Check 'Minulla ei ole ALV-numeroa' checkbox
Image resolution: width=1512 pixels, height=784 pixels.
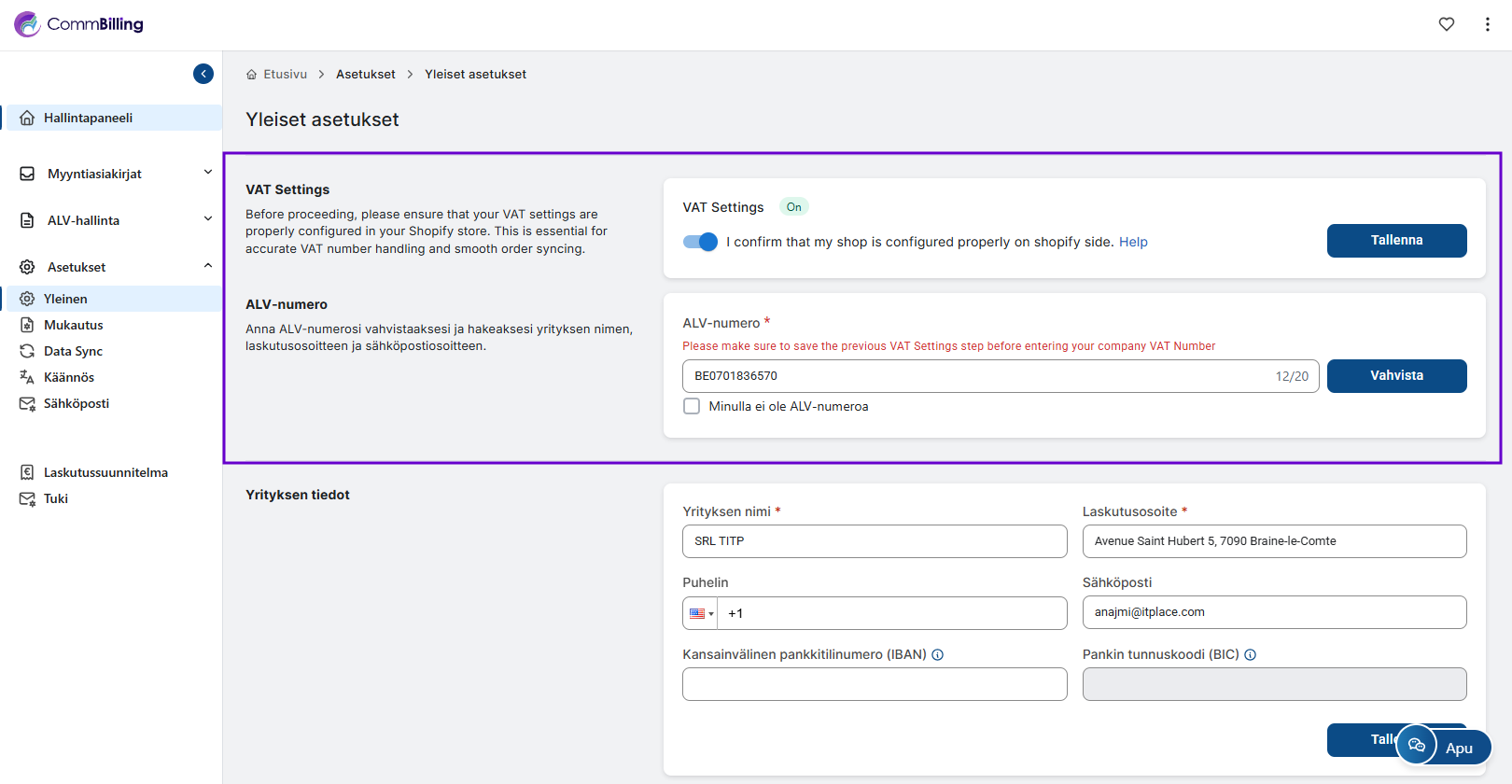click(x=692, y=406)
